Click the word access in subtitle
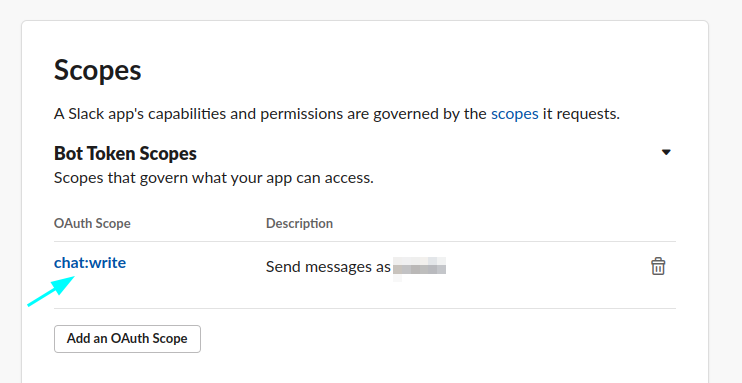The height and width of the screenshot is (383, 742). tap(349, 178)
